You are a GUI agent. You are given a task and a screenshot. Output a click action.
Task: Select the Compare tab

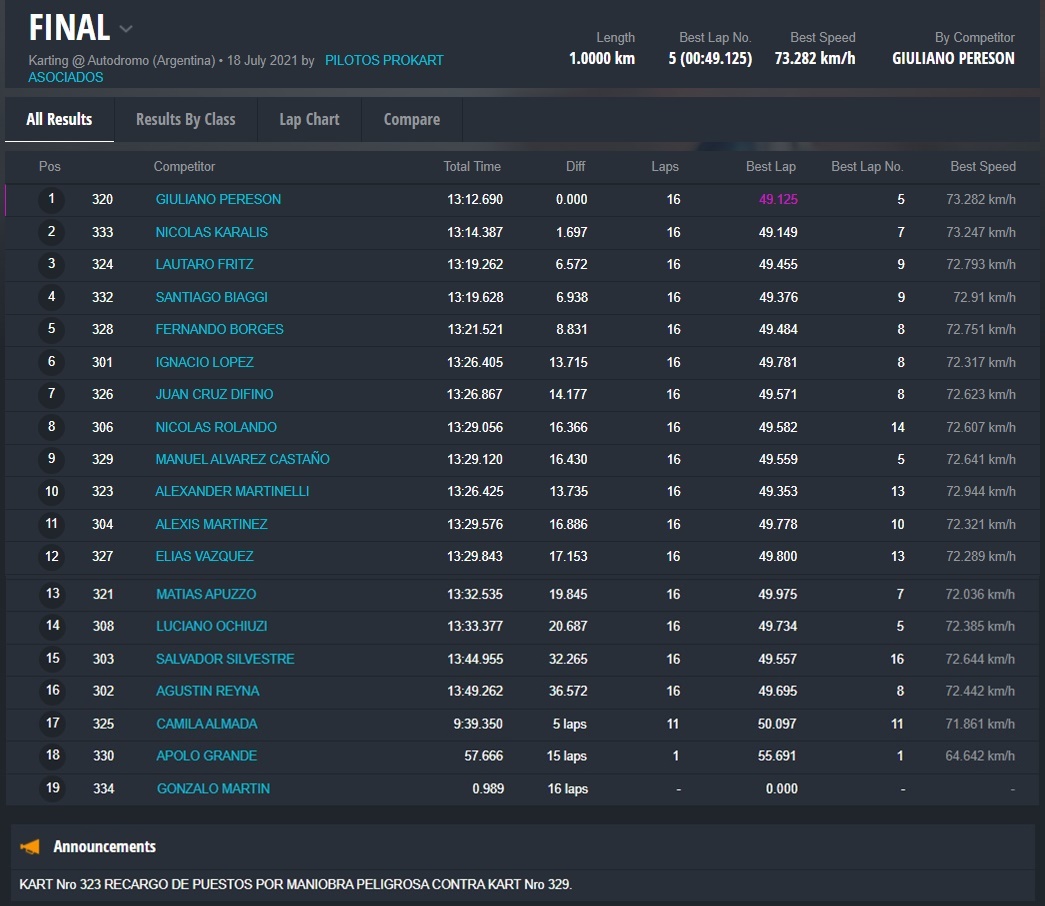click(411, 119)
